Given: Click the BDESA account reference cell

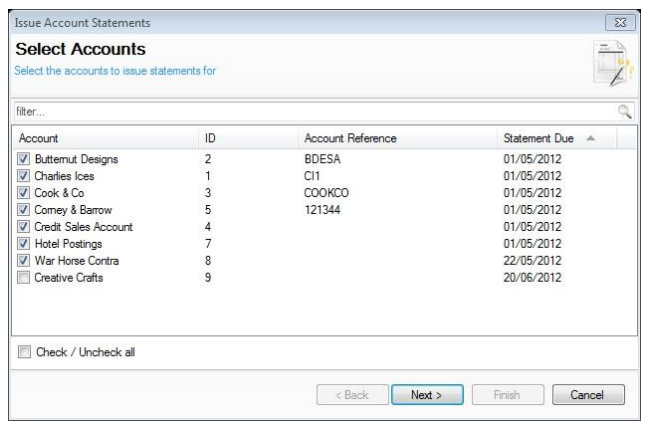Looking at the screenshot, I should (x=323, y=159).
